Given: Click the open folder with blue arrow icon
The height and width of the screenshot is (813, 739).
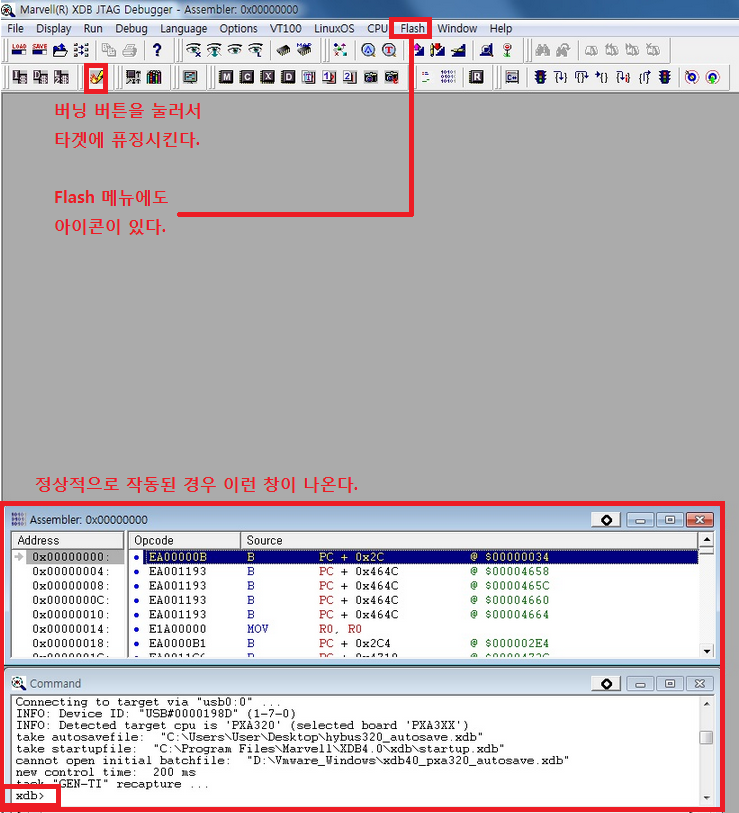Looking at the screenshot, I should (60, 50).
